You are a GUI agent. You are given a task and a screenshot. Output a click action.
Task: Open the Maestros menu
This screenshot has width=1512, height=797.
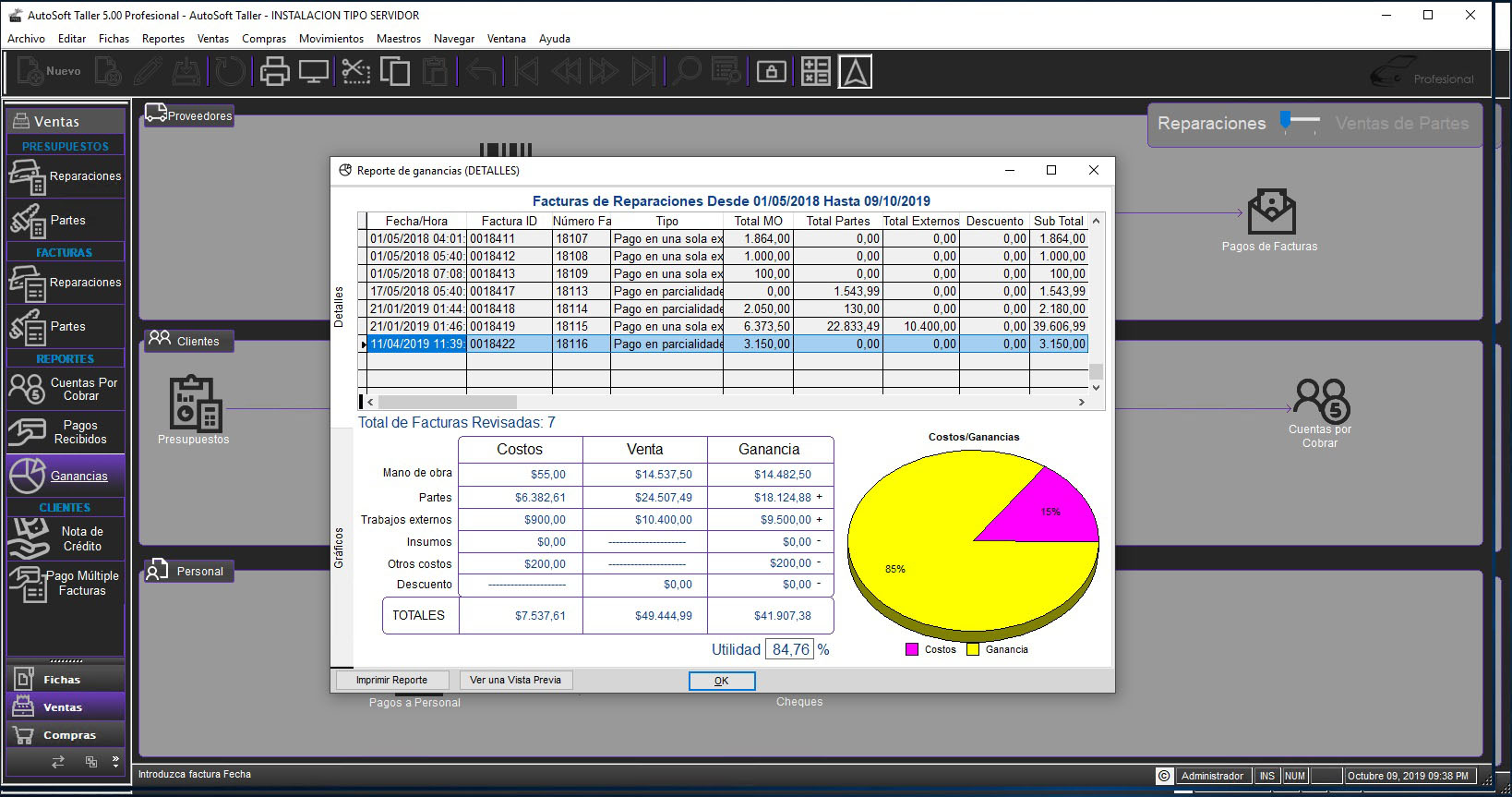pyautogui.click(x=399, y=39)
